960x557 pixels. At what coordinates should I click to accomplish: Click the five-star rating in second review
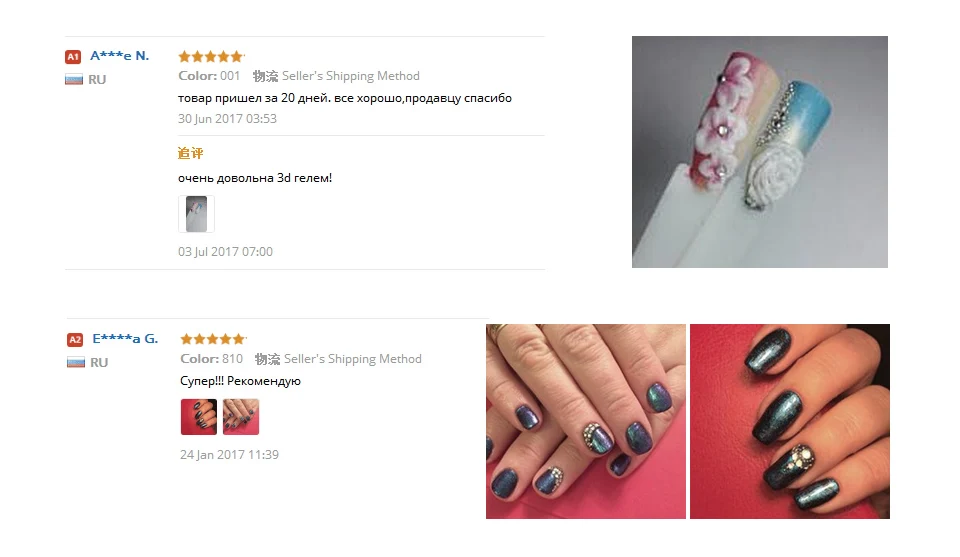click(213, 339)
